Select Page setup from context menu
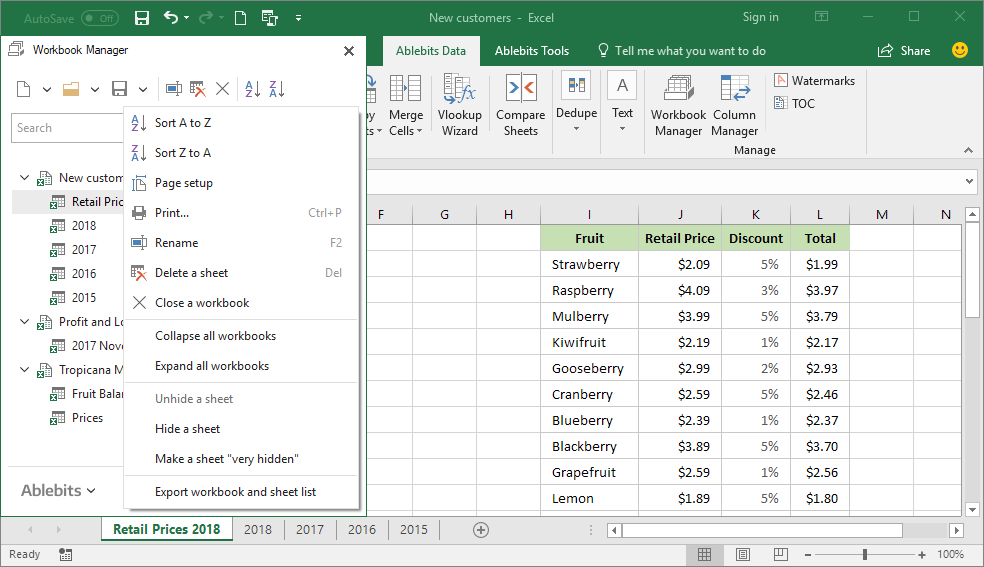The height and width of the screenshot is (567, 984). (242, 183)
